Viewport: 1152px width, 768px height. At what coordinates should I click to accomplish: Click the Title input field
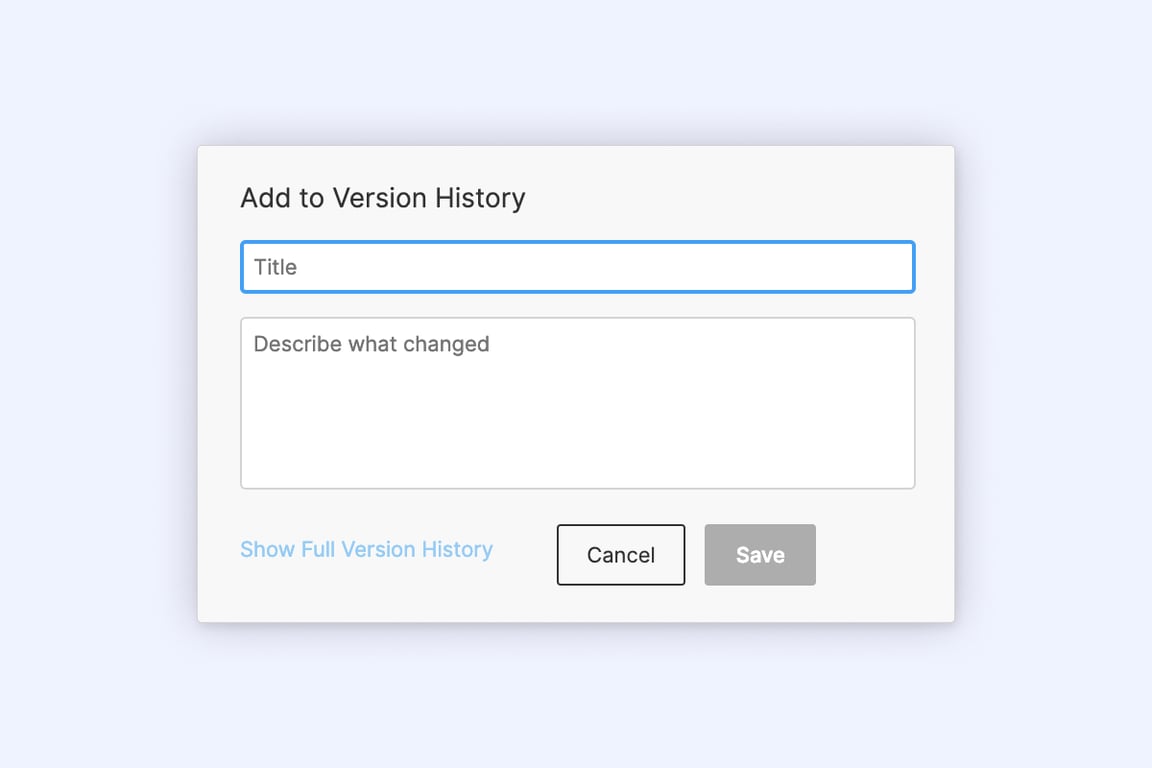pyautogui.click(x=577, y=267)
